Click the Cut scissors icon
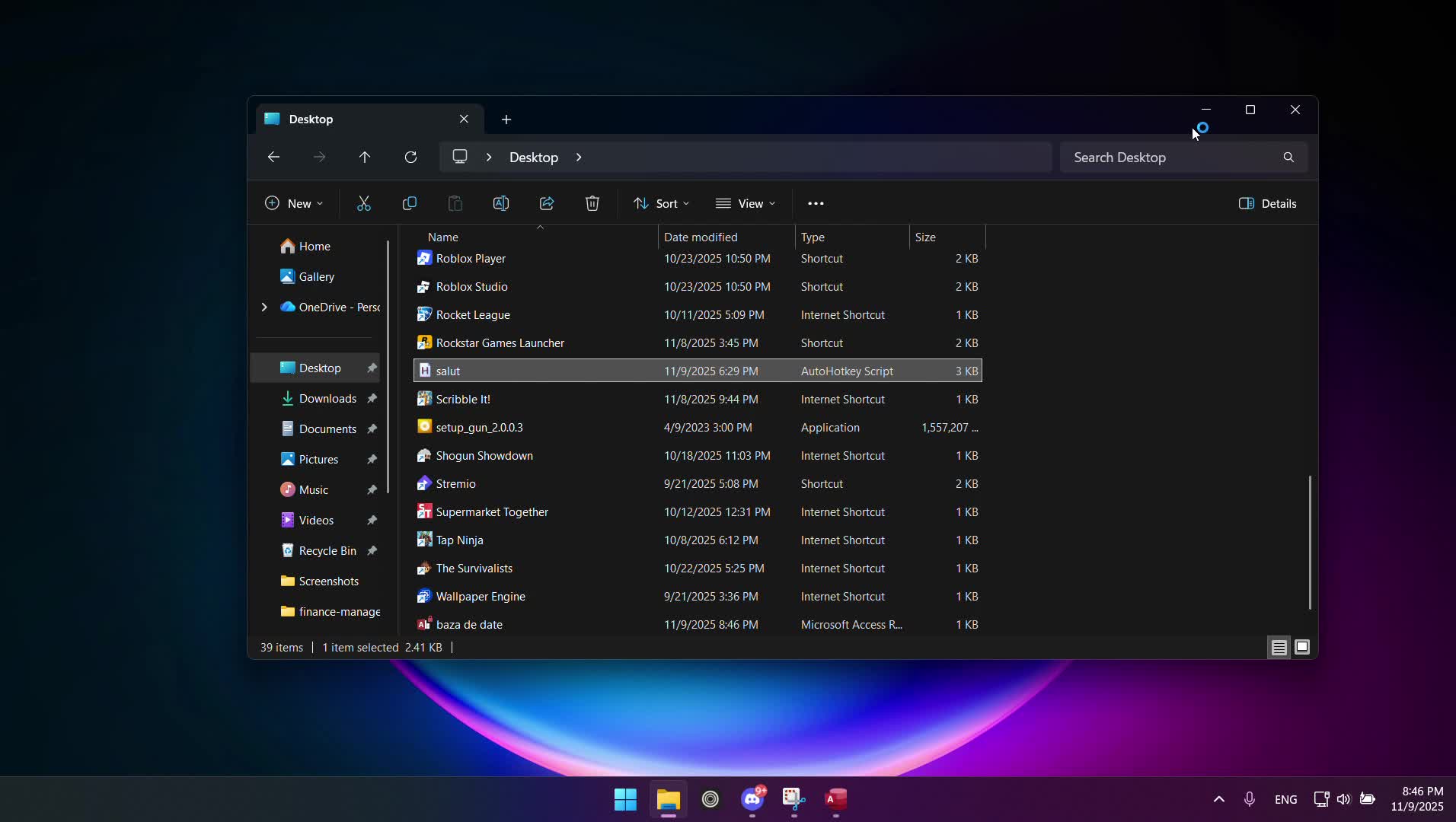This screenshot has width=1456, height=822. pyautogui.click(x=364, y=203)
